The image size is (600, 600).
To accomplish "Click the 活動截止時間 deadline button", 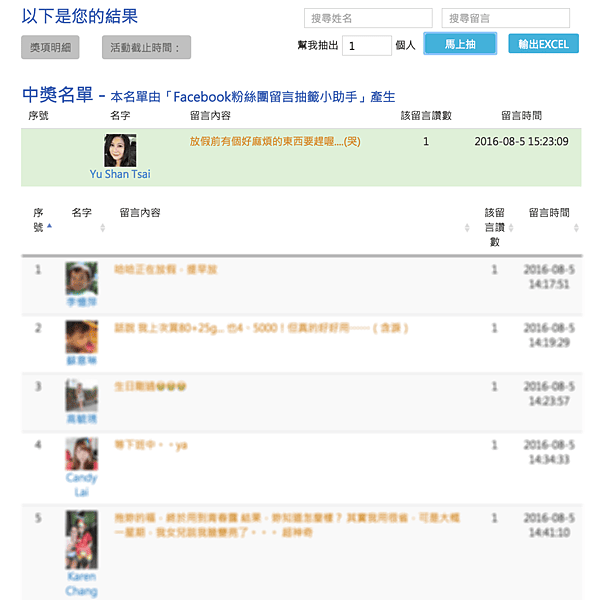I will 146,47.
